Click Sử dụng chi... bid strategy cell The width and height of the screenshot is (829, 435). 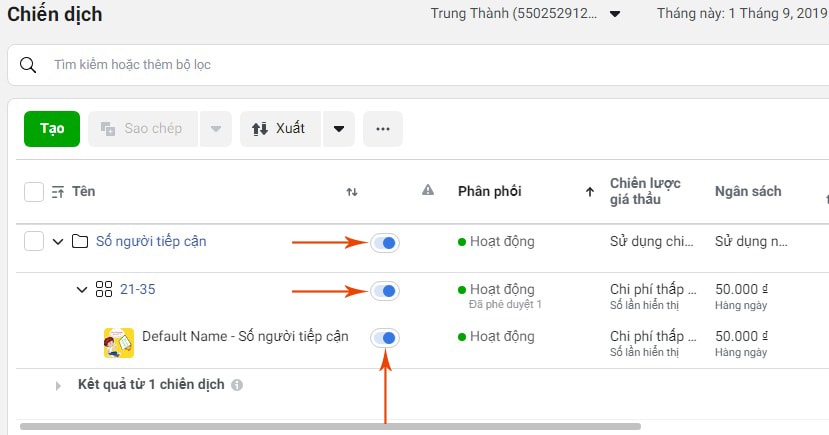651,242
